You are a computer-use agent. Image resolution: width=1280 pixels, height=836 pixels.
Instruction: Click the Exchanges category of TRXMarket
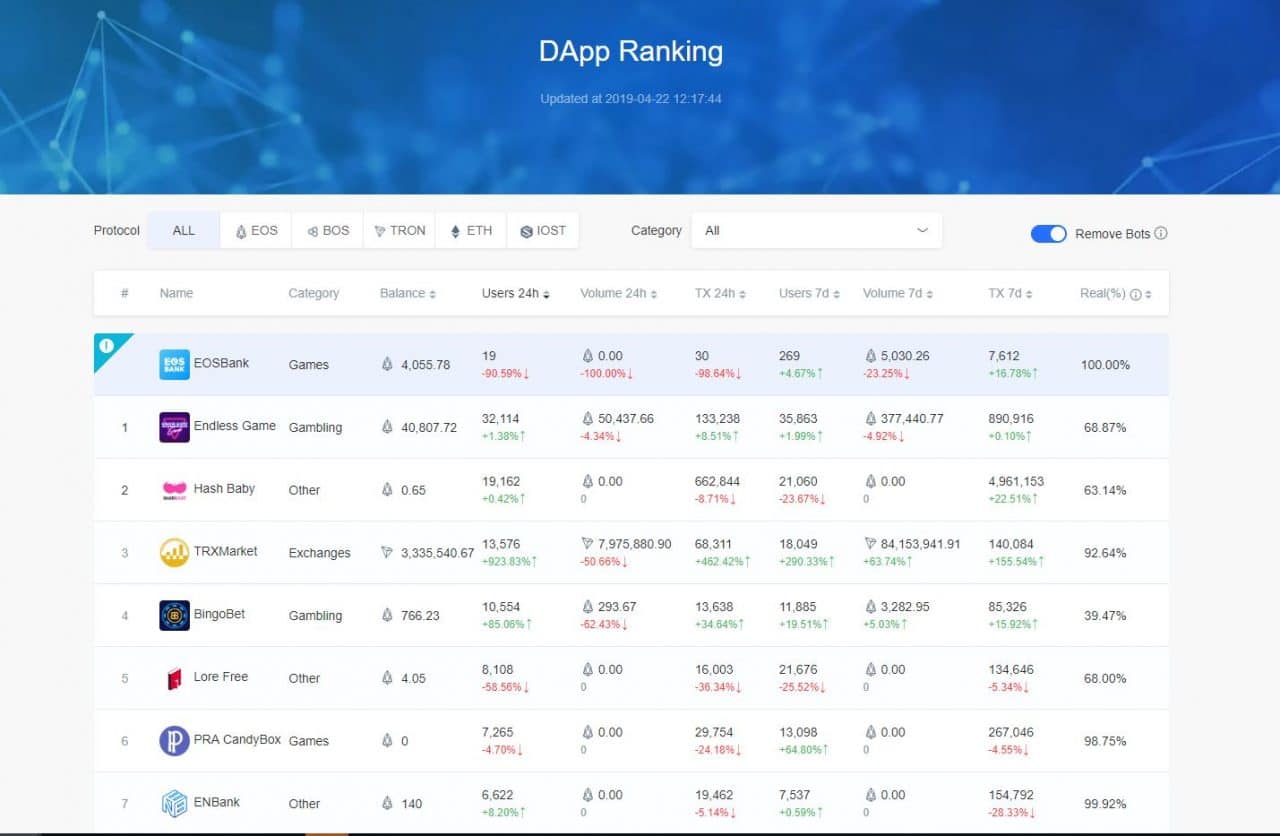click(320, 553)
